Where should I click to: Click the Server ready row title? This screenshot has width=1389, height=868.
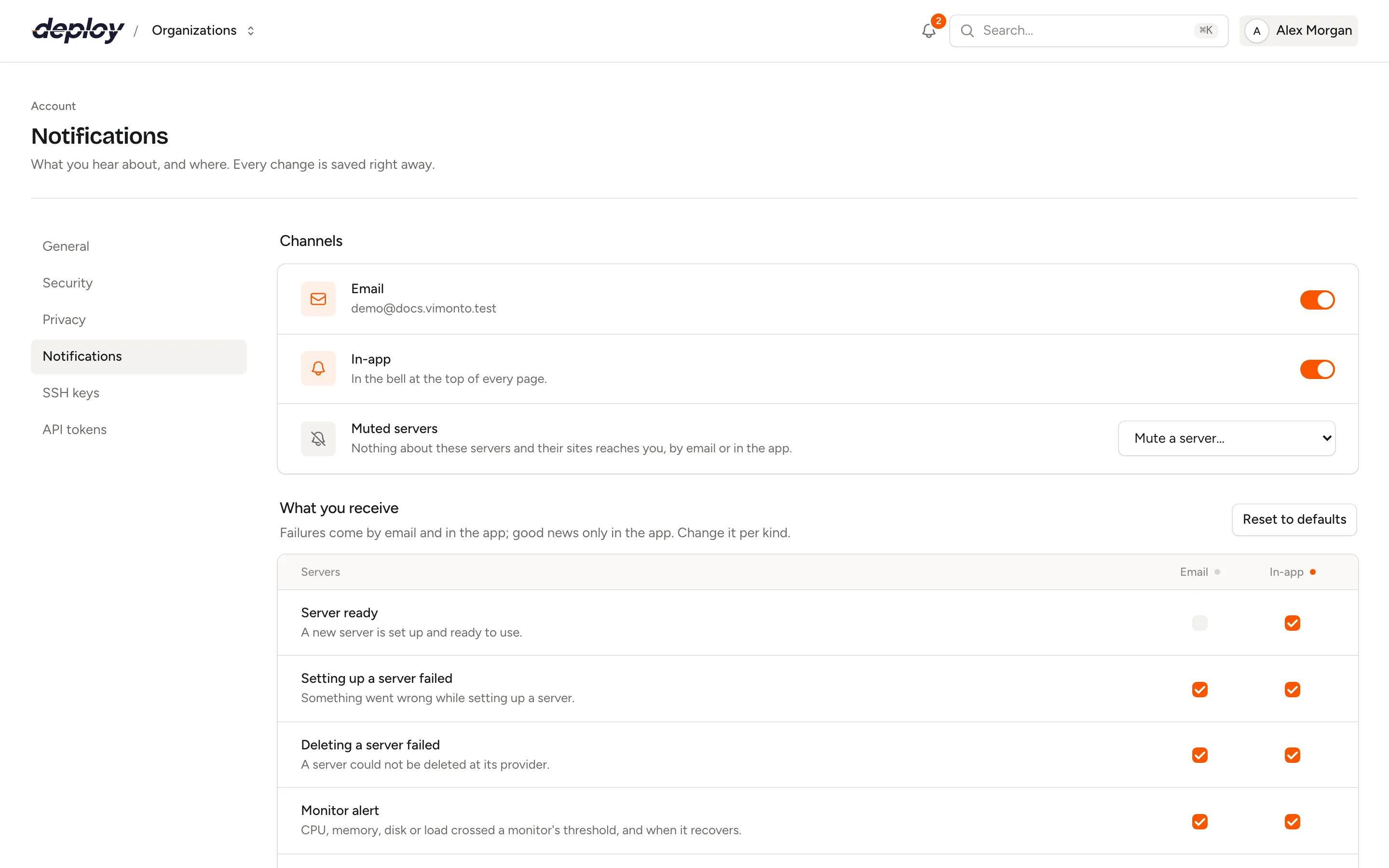[339, 613]
